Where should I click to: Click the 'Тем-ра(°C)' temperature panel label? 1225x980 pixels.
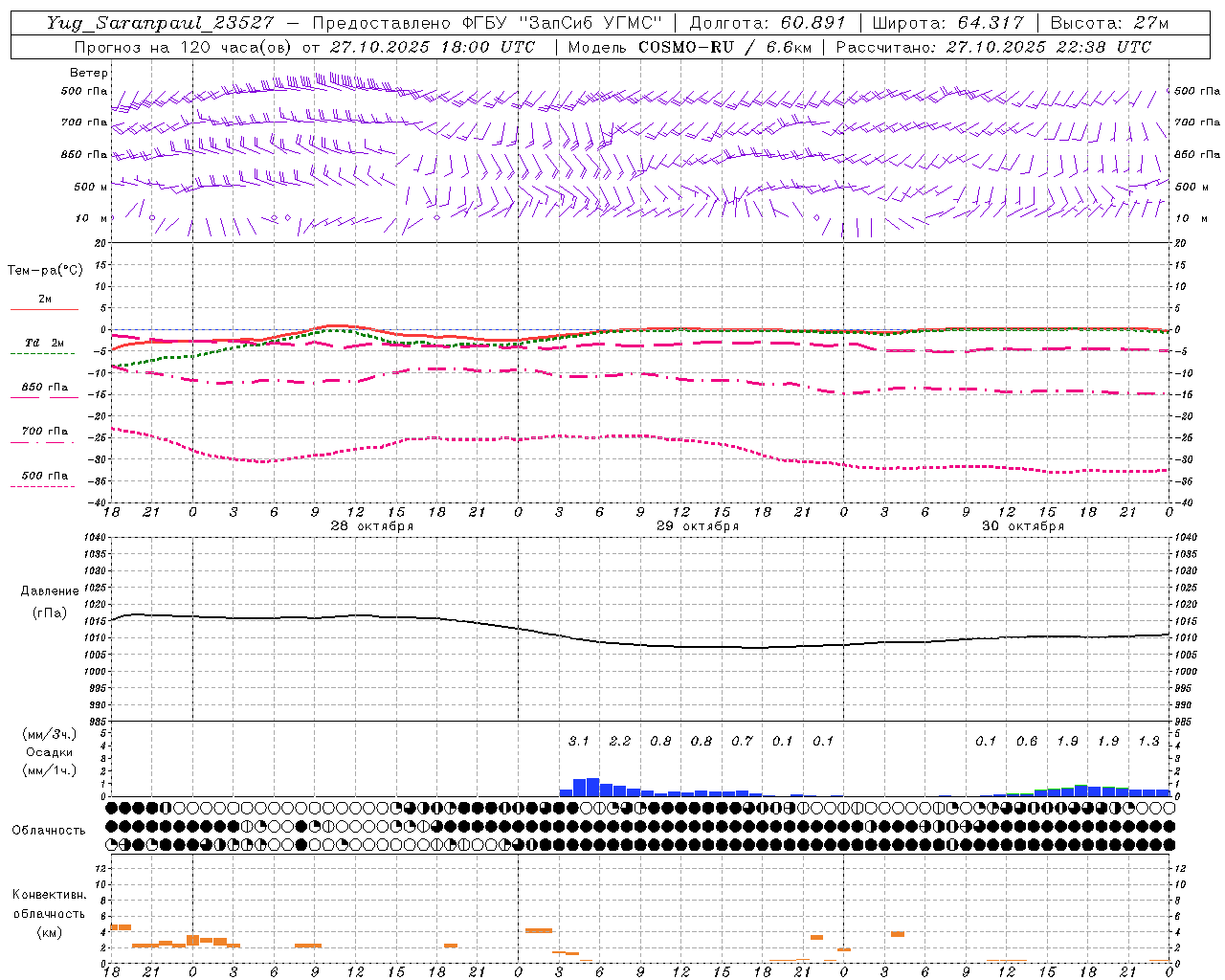45,271
